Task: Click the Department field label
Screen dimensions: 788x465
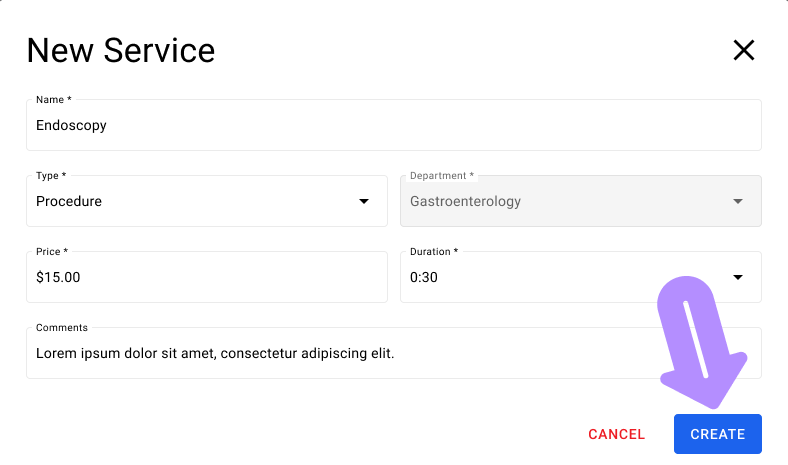Action: point(442,176)
